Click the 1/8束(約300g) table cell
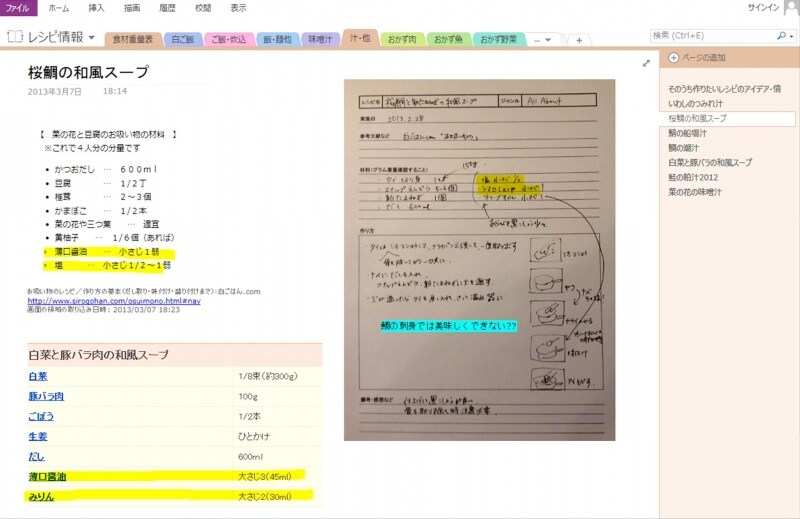800x519 pixels. (x=267, y=377)
